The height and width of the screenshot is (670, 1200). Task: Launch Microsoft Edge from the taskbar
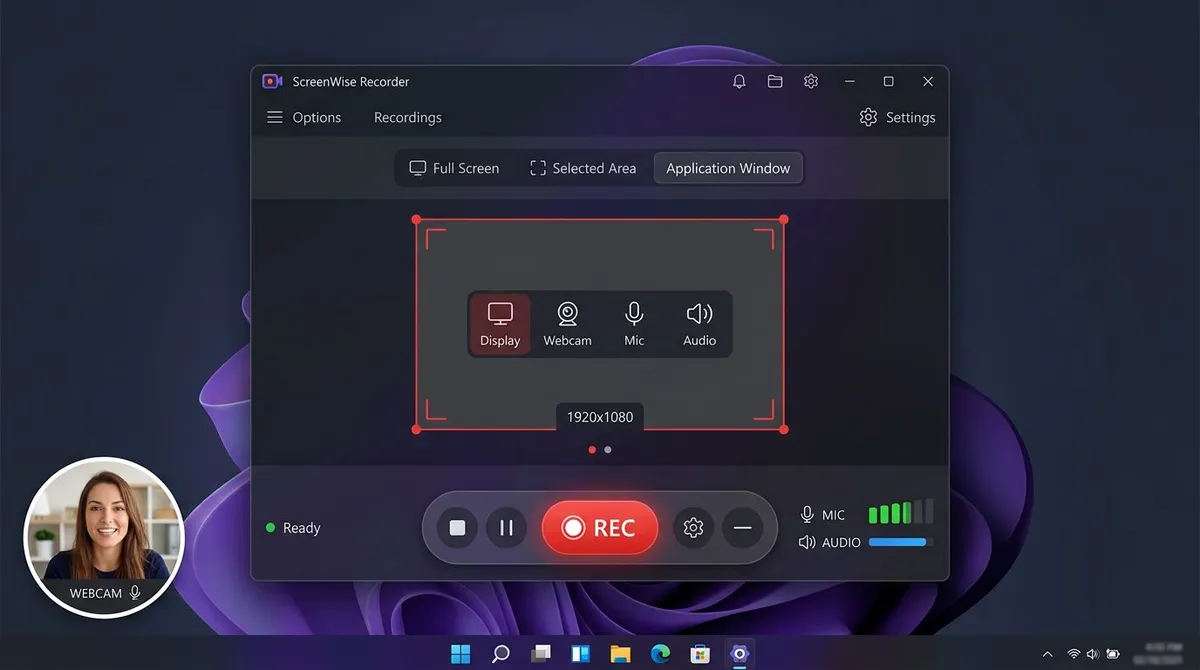coord(660,654)
